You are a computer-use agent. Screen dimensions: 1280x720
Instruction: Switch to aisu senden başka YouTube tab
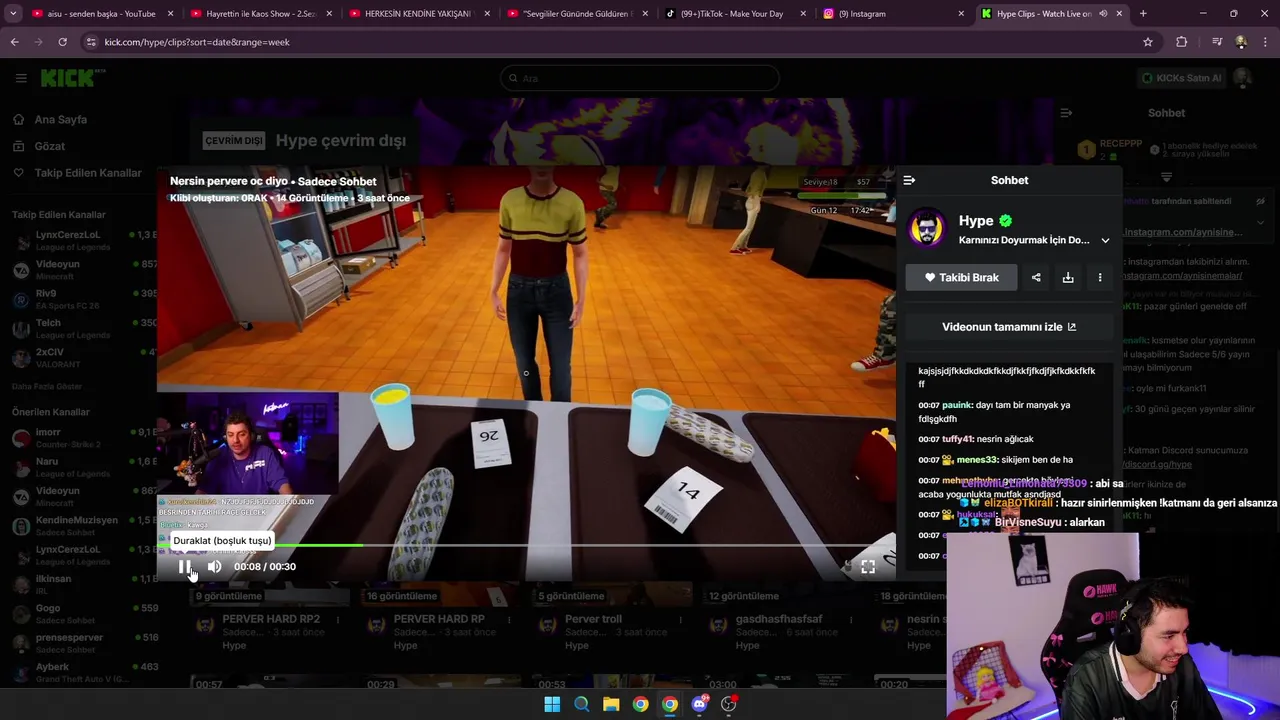coord(103,14)
